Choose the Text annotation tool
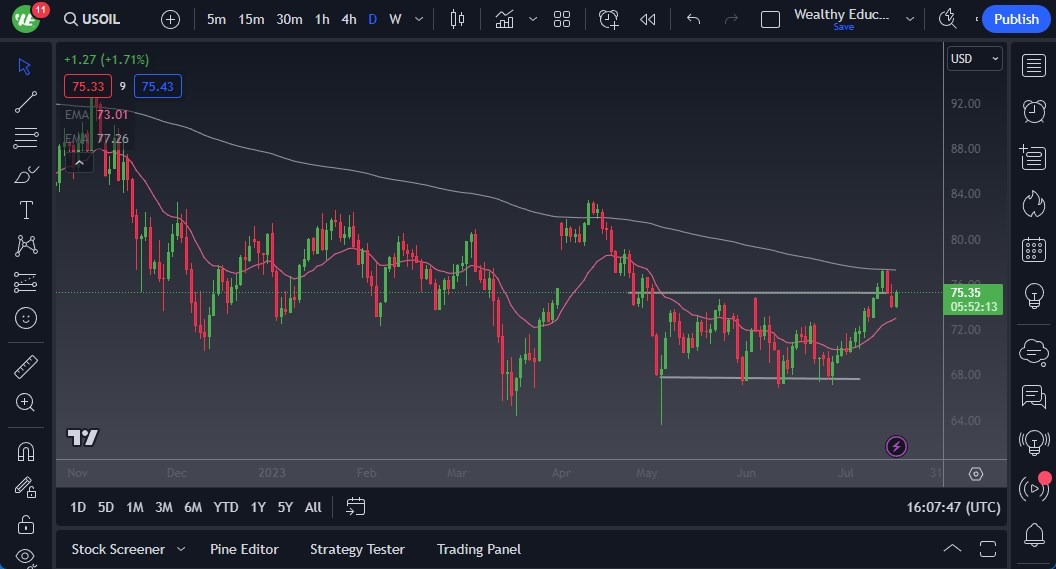This screenshot has width=1056, height=569. tap(26, 210)
